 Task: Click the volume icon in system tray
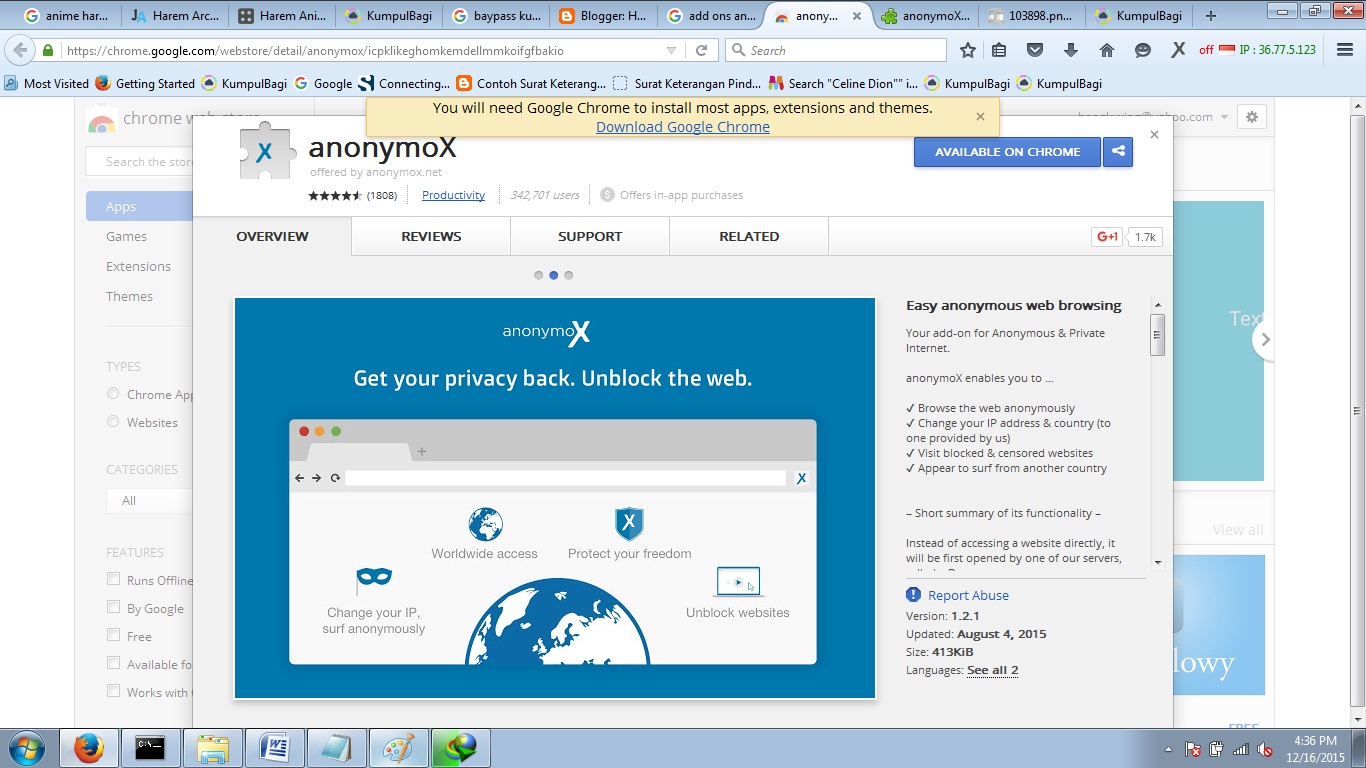(x=1266, y=749)
